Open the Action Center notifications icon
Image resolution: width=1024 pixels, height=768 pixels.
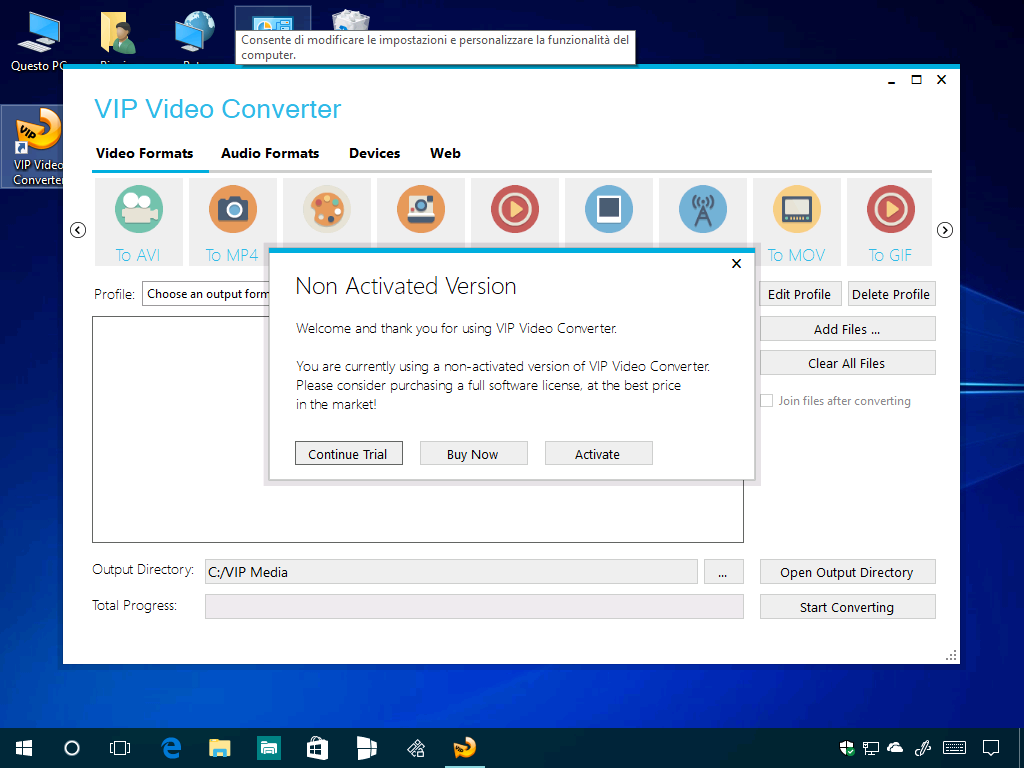pos(991,748)
